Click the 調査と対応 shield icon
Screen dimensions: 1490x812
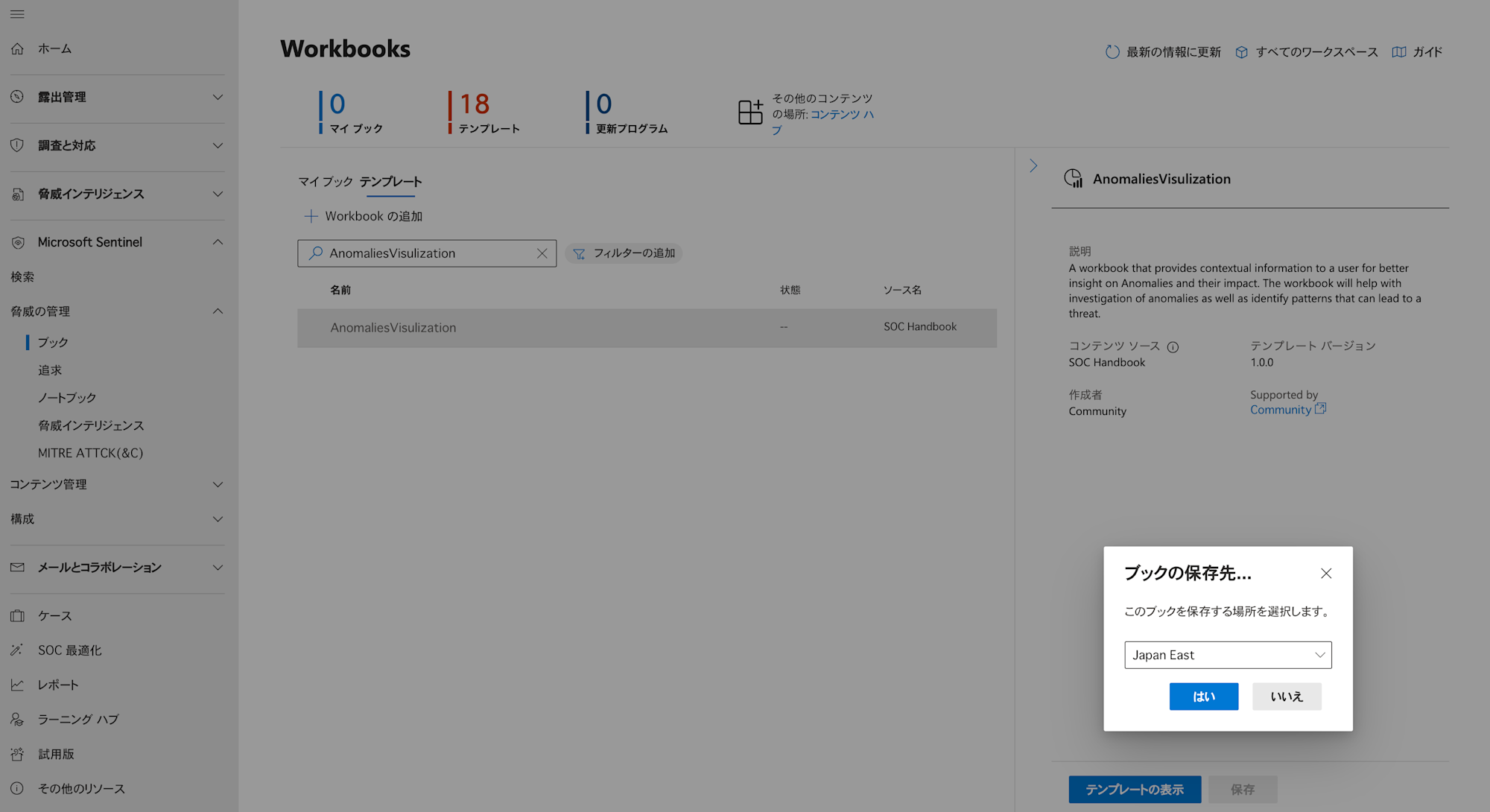click(17, 145)
